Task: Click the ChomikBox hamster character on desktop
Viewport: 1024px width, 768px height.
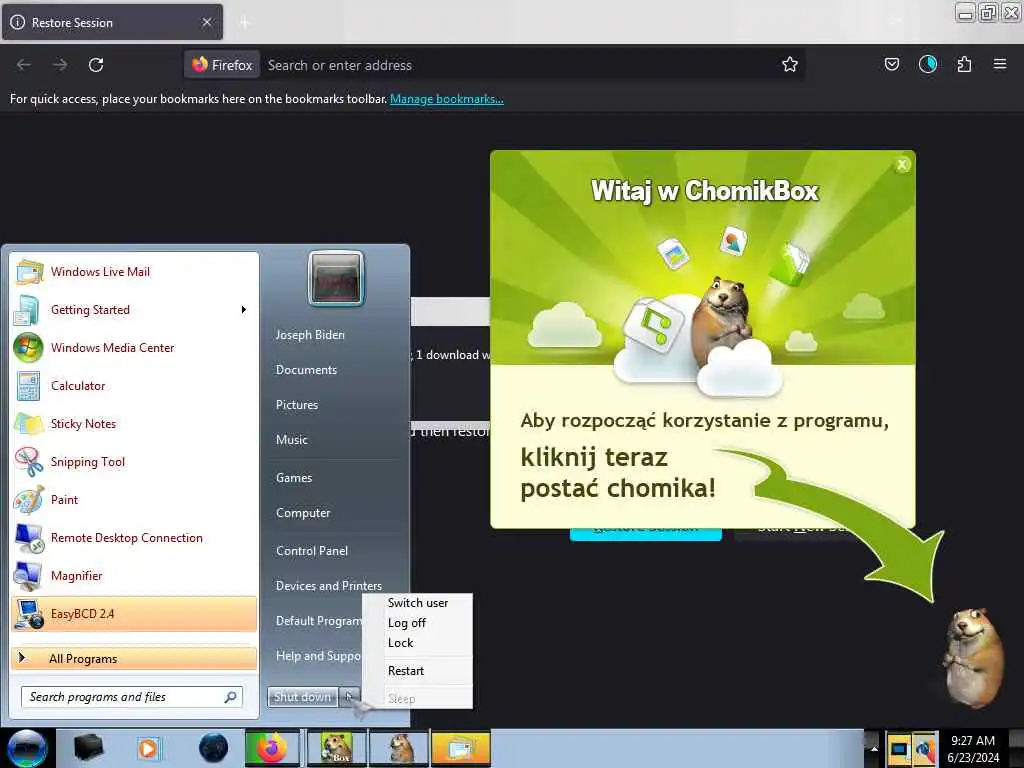Action: (x=974, y=657)
